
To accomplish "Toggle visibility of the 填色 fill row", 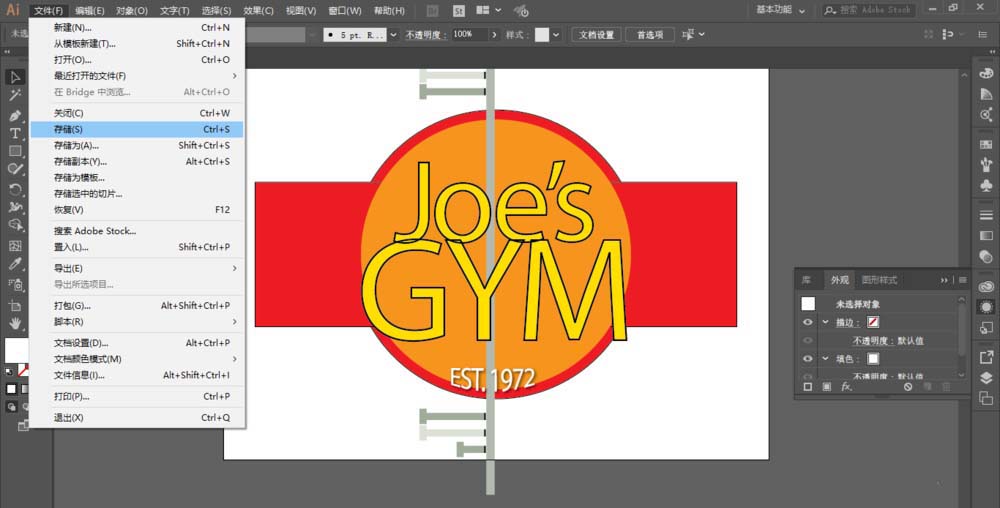I will tap(808, 359).
